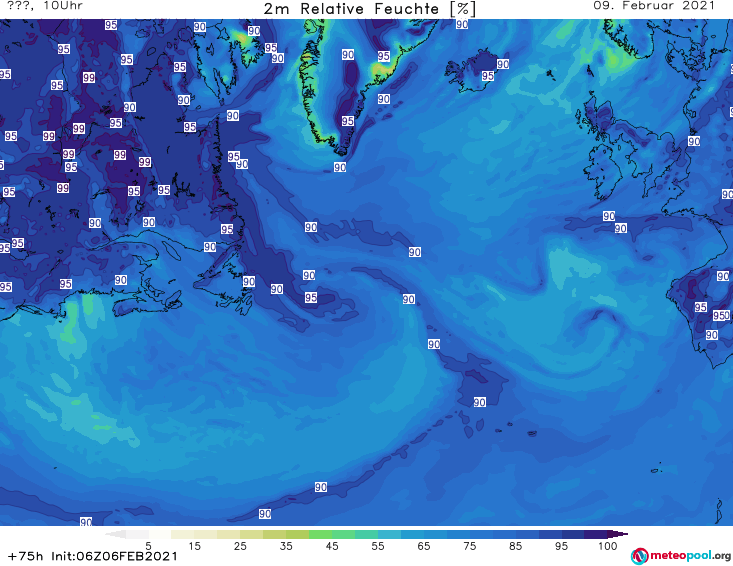The width and height of the screenshot is (733, 566).
Task: Click the meteopool circular logo icon
Action: pyautogui.click(x=639, y=556)
